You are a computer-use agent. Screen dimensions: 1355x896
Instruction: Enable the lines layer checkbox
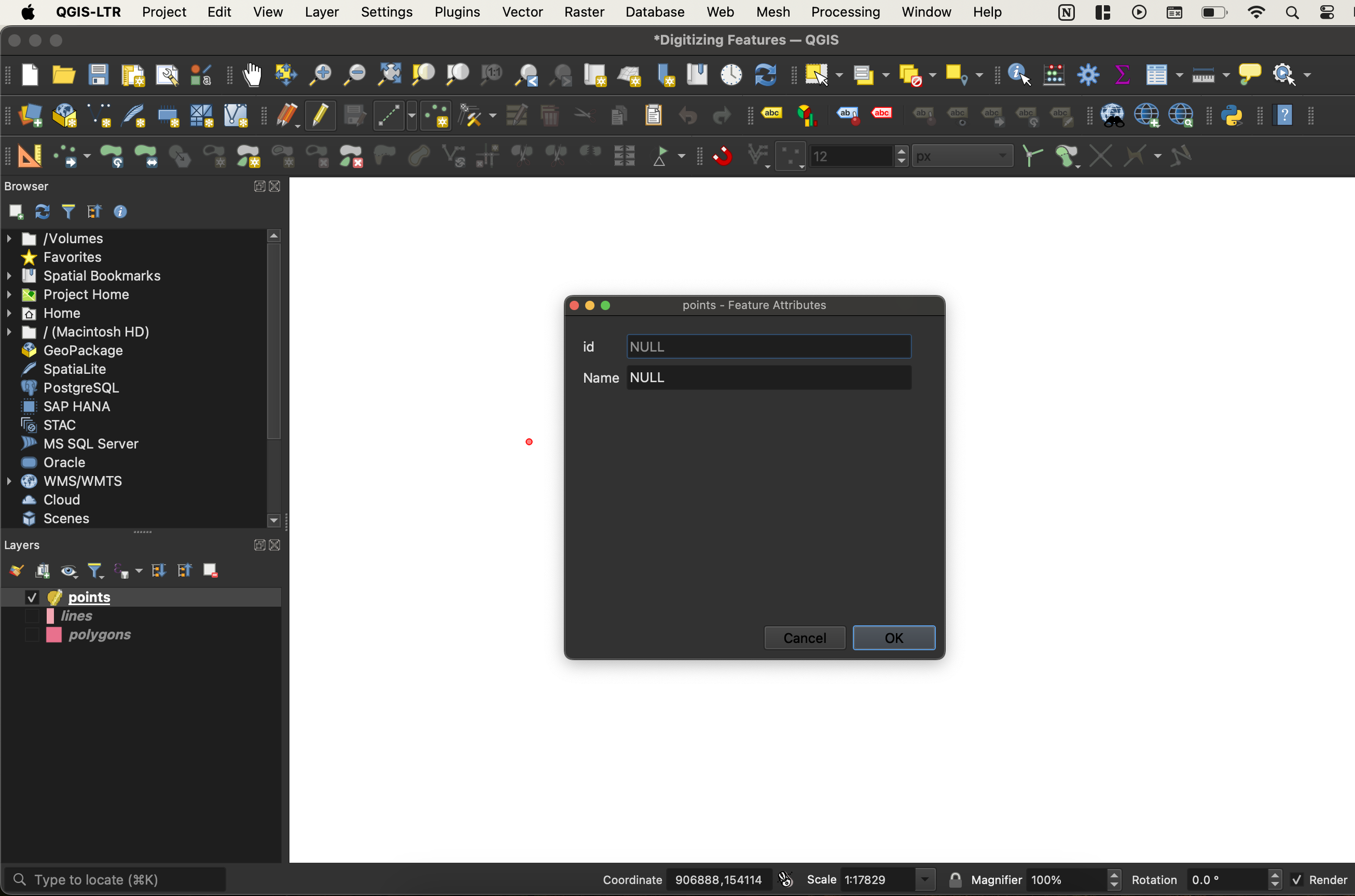tap(32, 616)
